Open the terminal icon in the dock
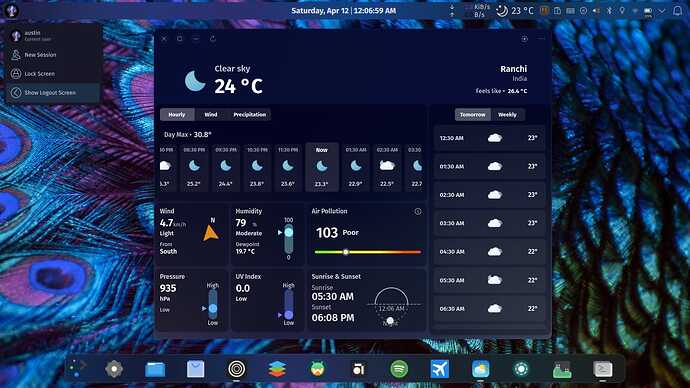 point(602,369)
